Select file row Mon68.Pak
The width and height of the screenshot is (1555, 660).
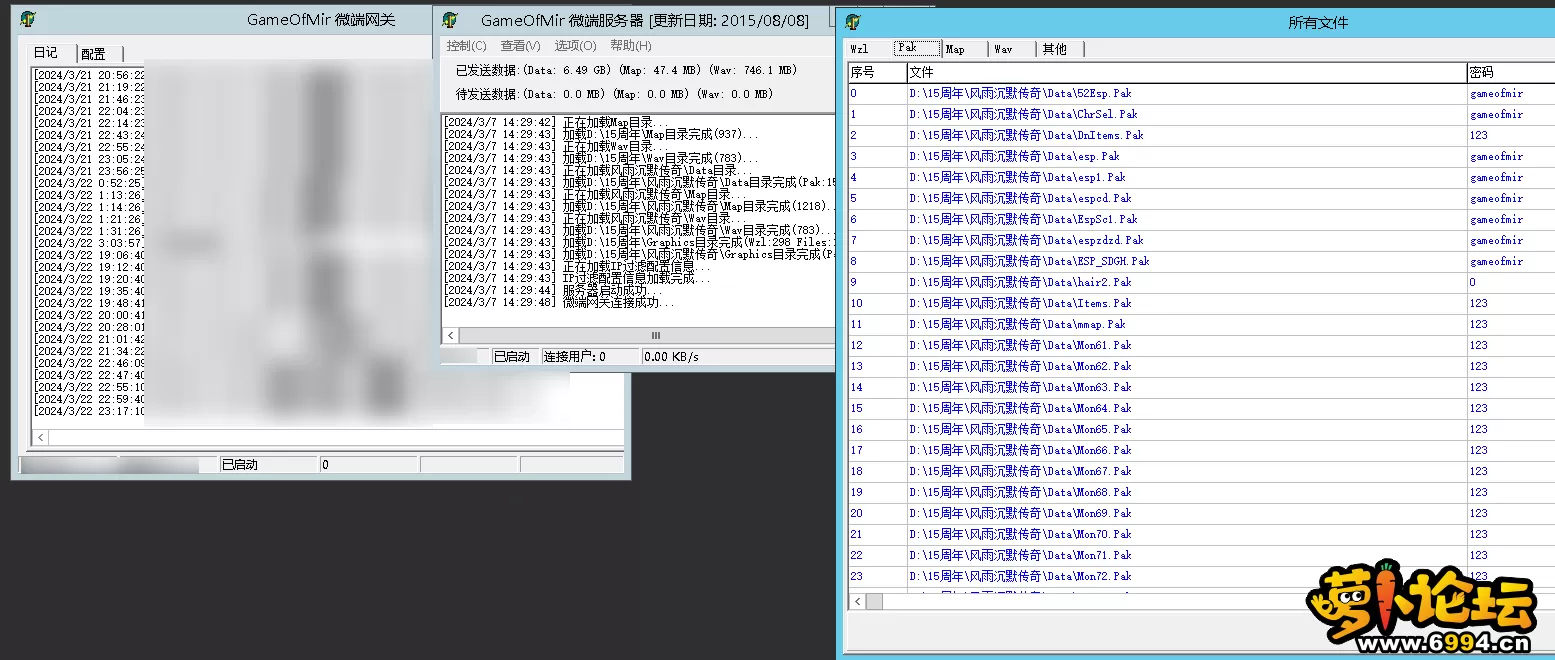coord(1200,492)
